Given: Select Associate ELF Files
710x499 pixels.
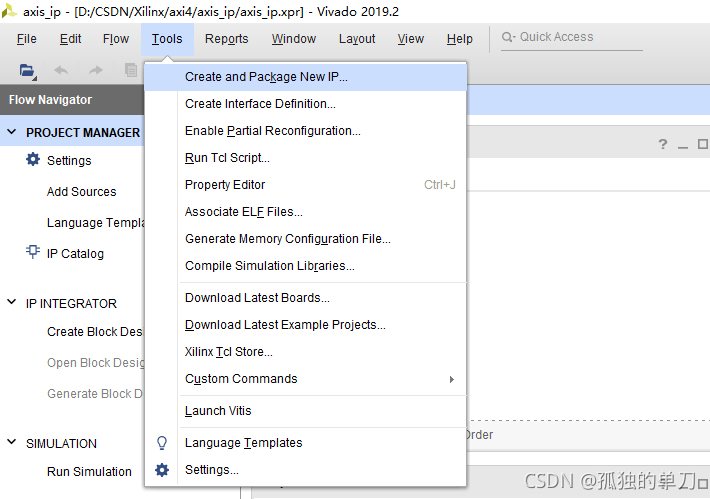Looking at the screenshot, I should (x=306, y=211).
